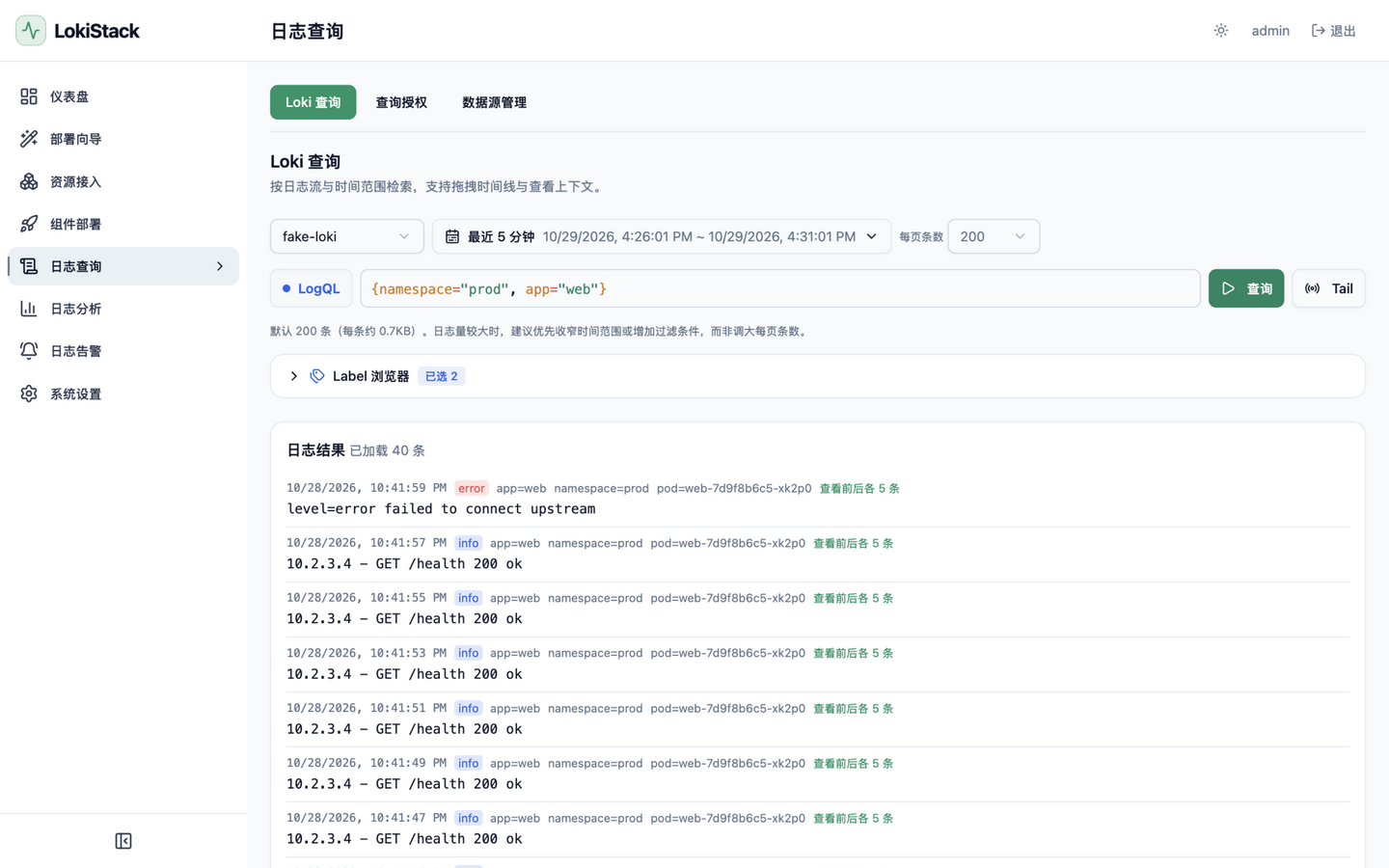
Task: Toggle the light/dark theme sun icon
Action: 1221,31
